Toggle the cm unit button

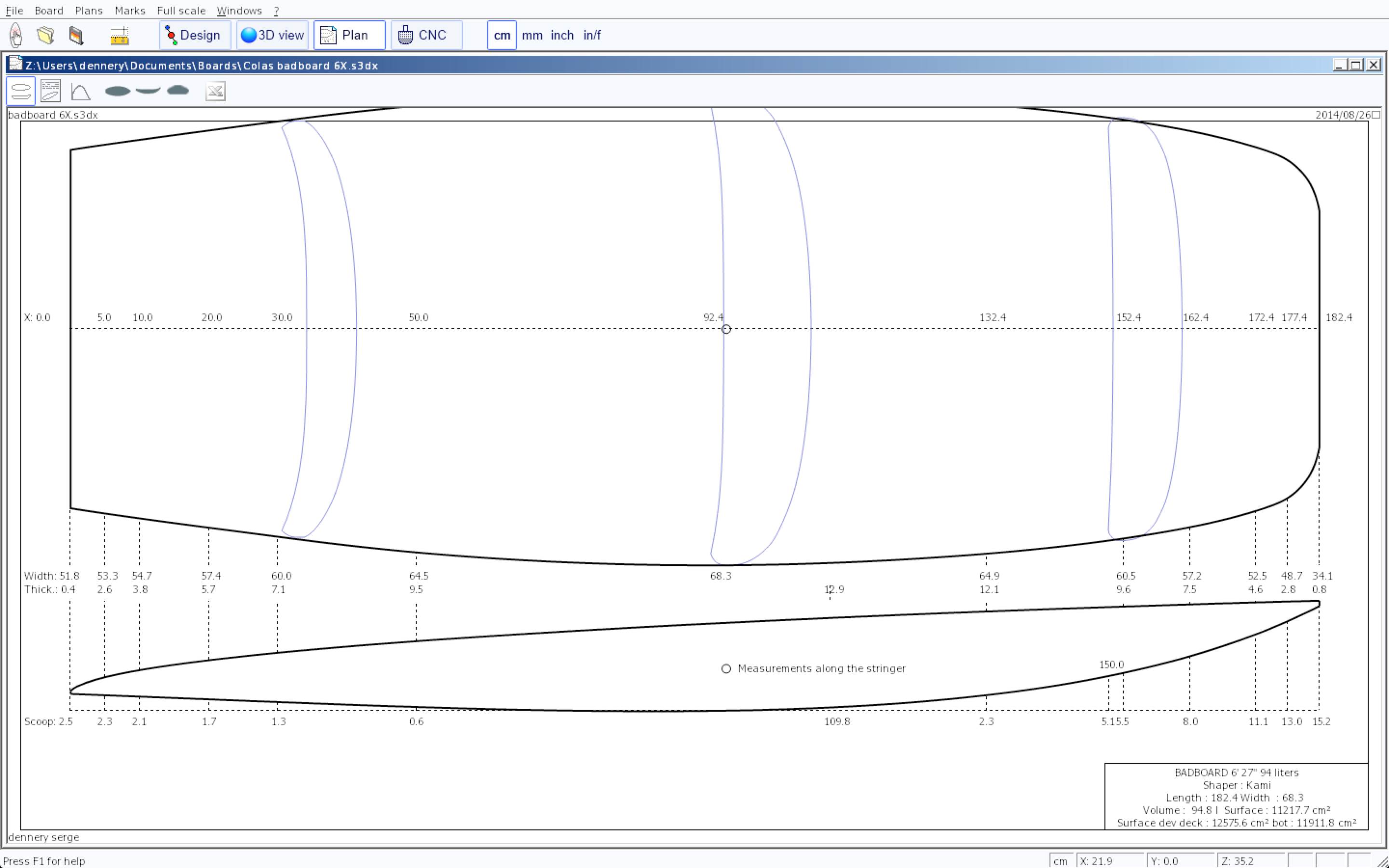502,35
